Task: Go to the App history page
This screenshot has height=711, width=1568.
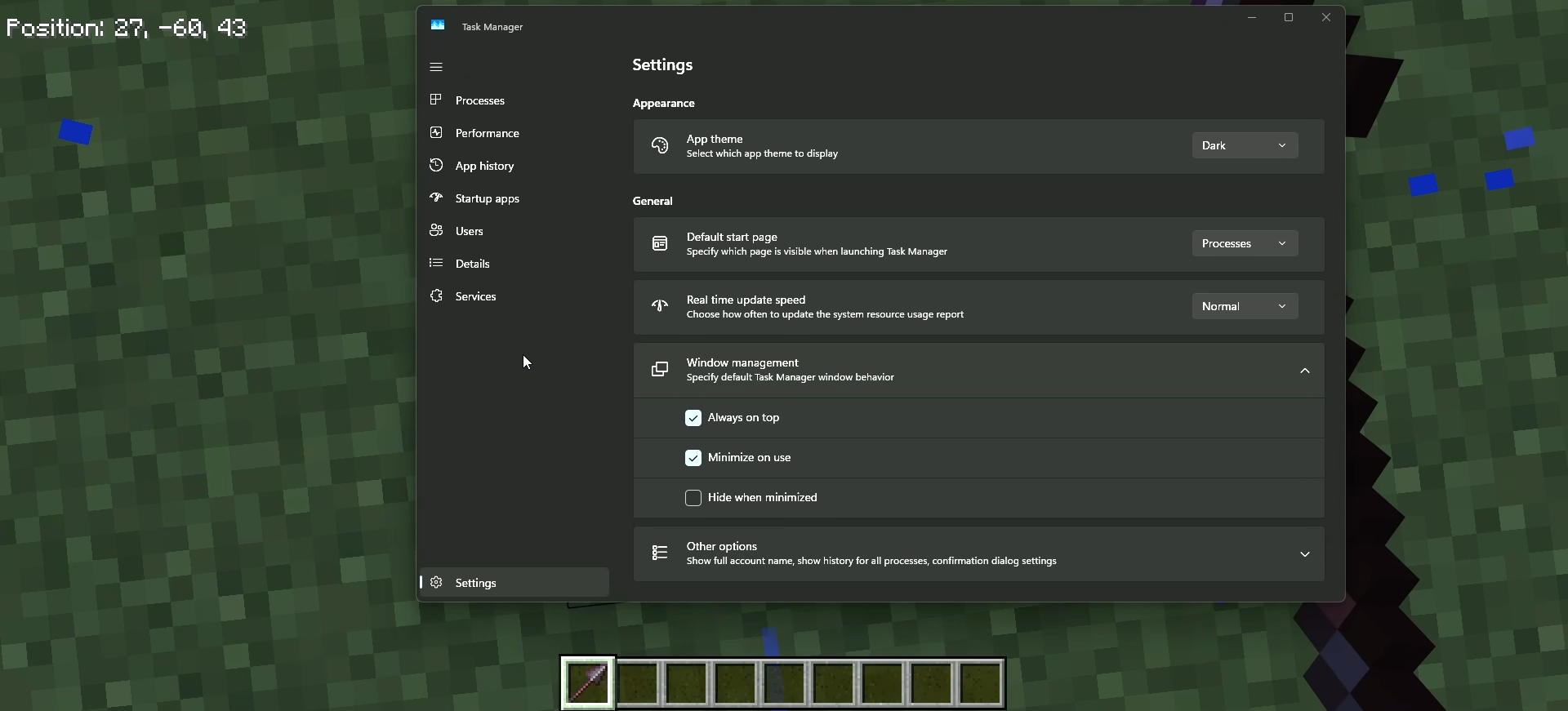Action: (484, 166)
